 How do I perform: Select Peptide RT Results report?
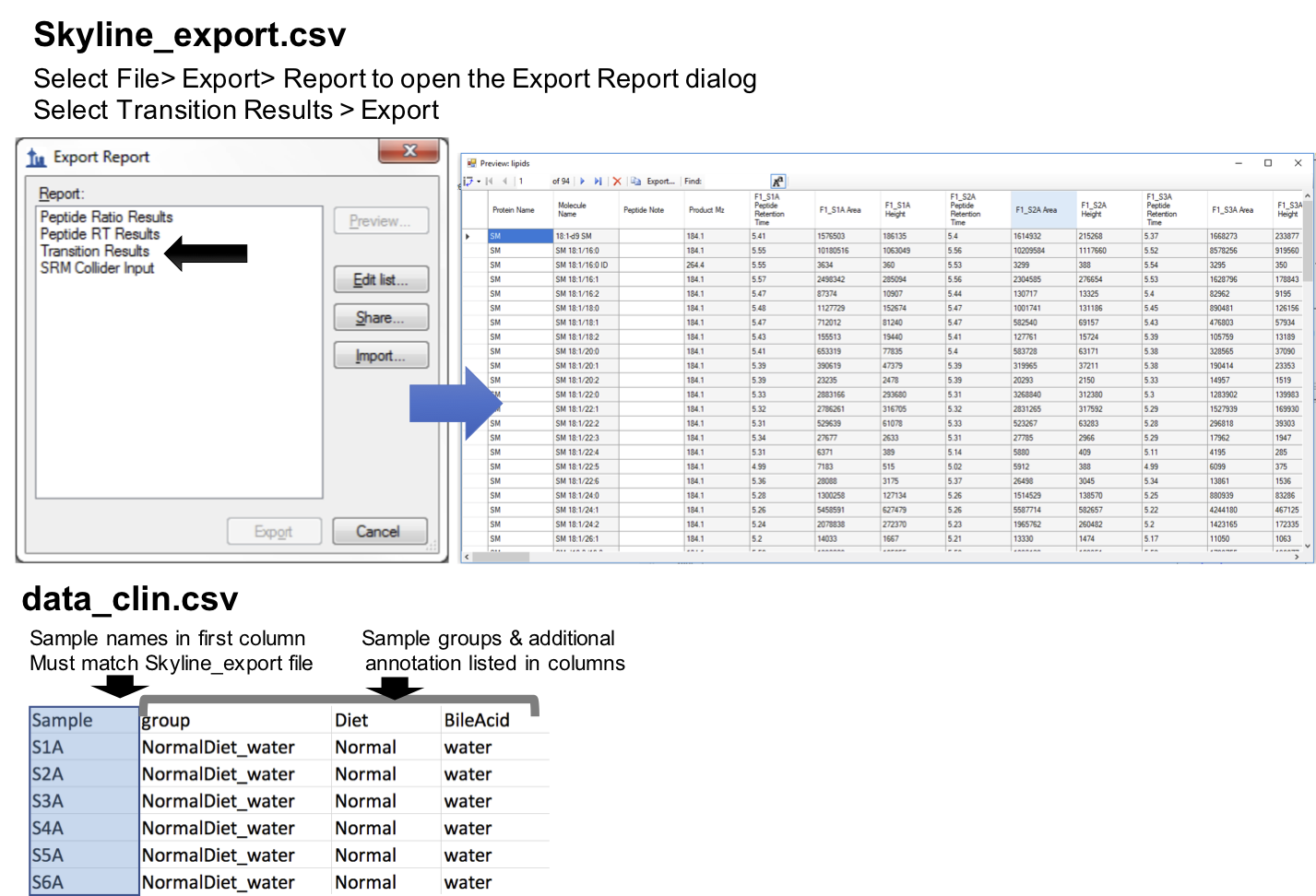coord(101,234)
